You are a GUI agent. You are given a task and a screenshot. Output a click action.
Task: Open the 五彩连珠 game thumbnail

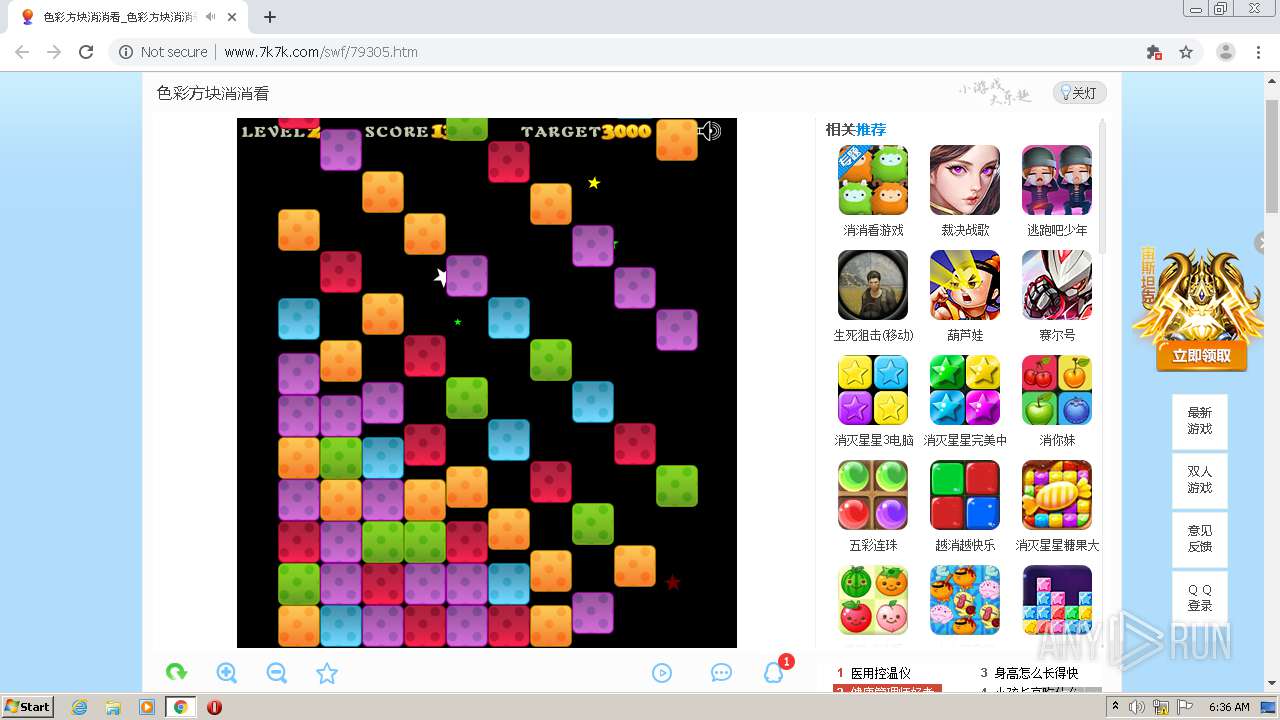tap(873, 495)
